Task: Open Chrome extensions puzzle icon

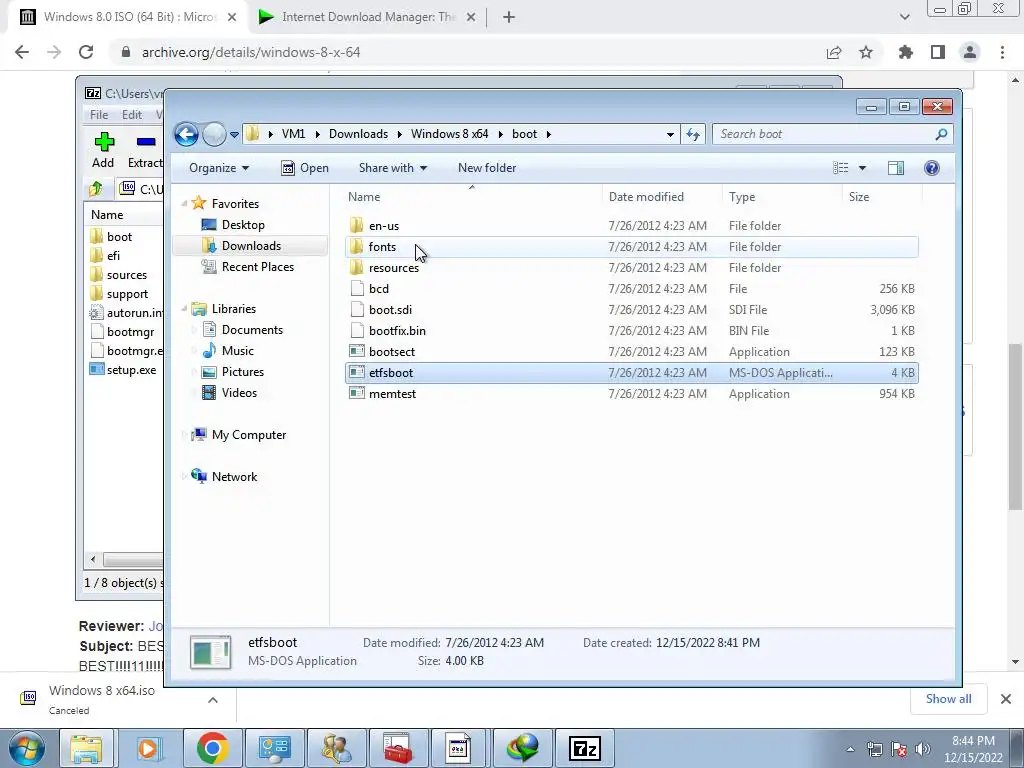Action: coord(906,52)
